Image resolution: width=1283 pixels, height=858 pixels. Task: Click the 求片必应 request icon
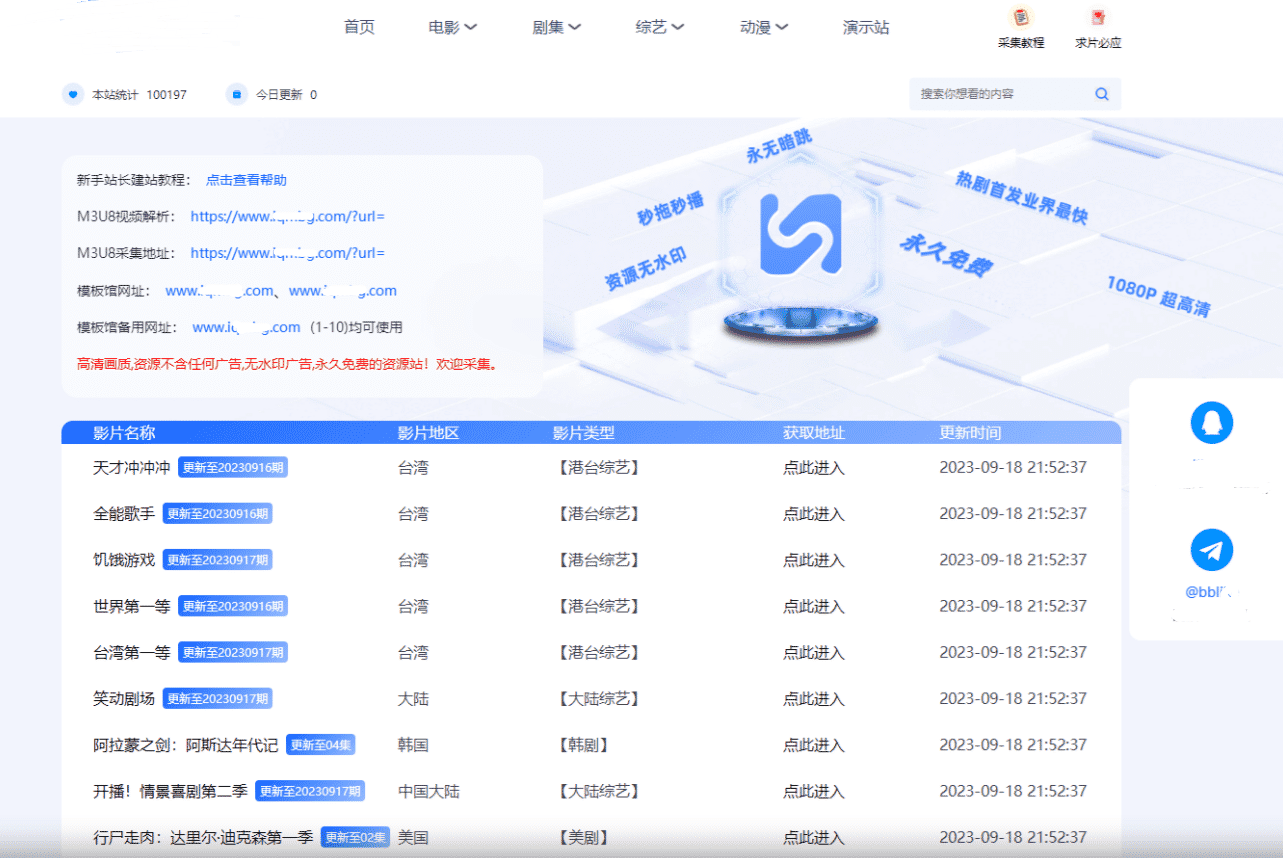tap(1098, 18)
